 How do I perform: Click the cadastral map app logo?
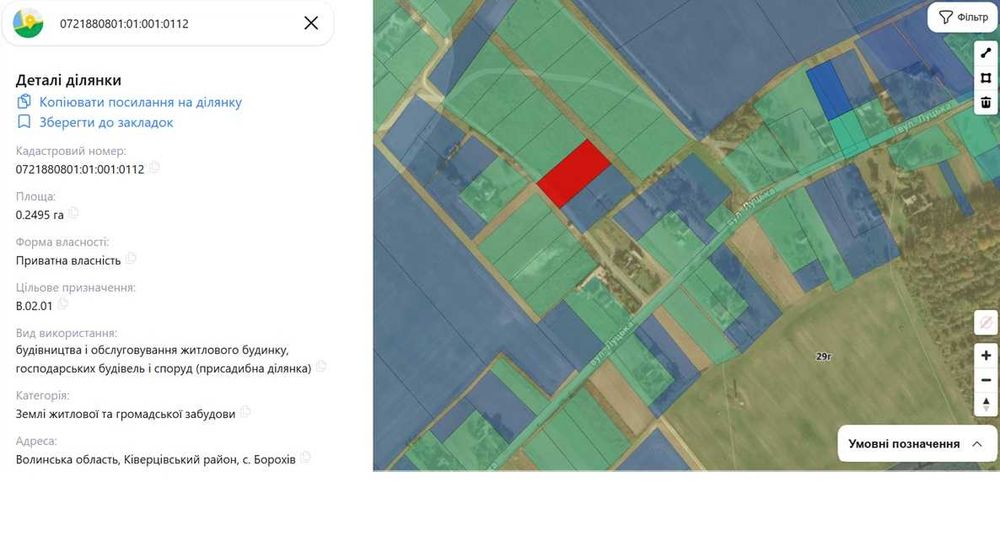tap(28, 24)
